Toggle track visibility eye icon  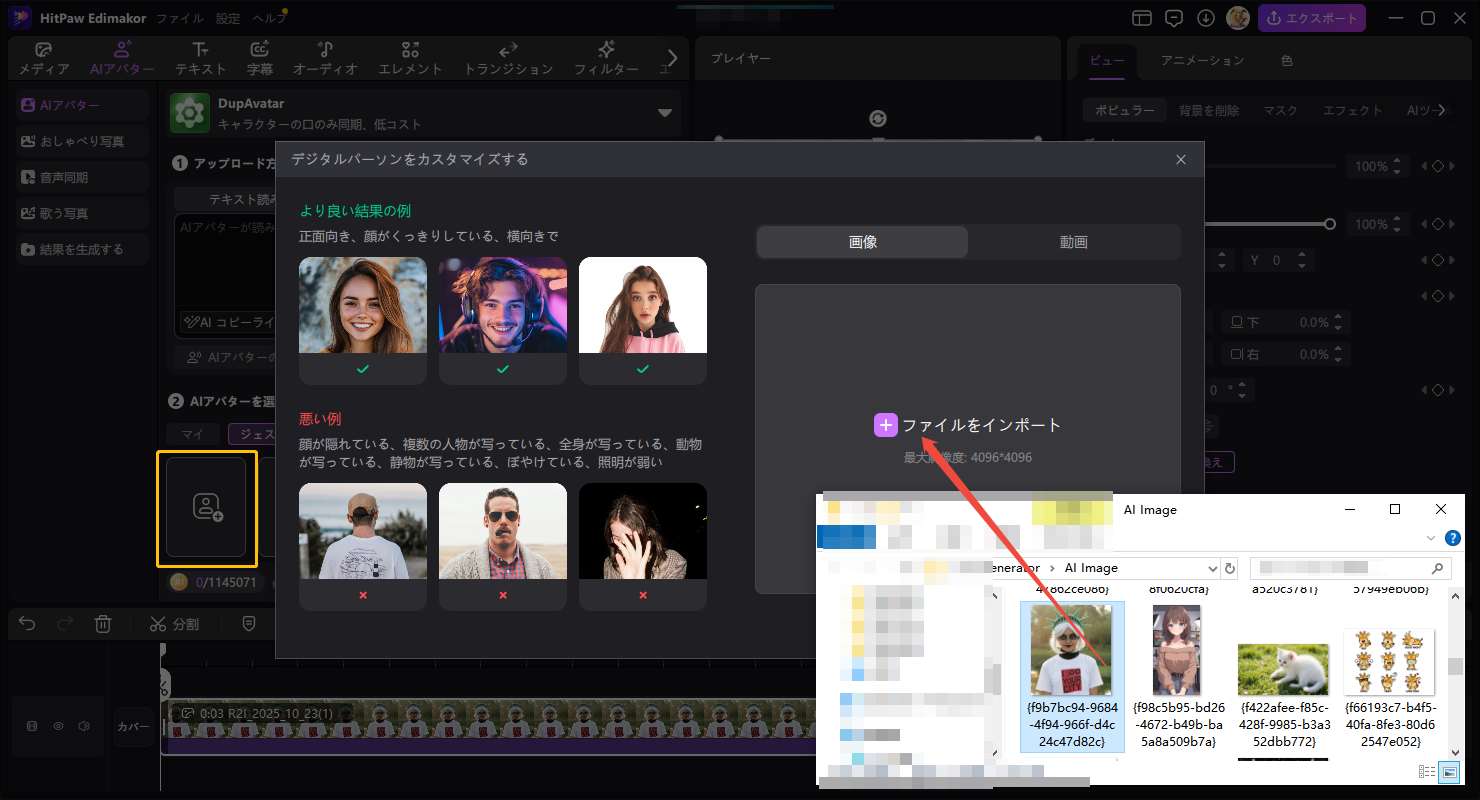click(x=58, y=726)
